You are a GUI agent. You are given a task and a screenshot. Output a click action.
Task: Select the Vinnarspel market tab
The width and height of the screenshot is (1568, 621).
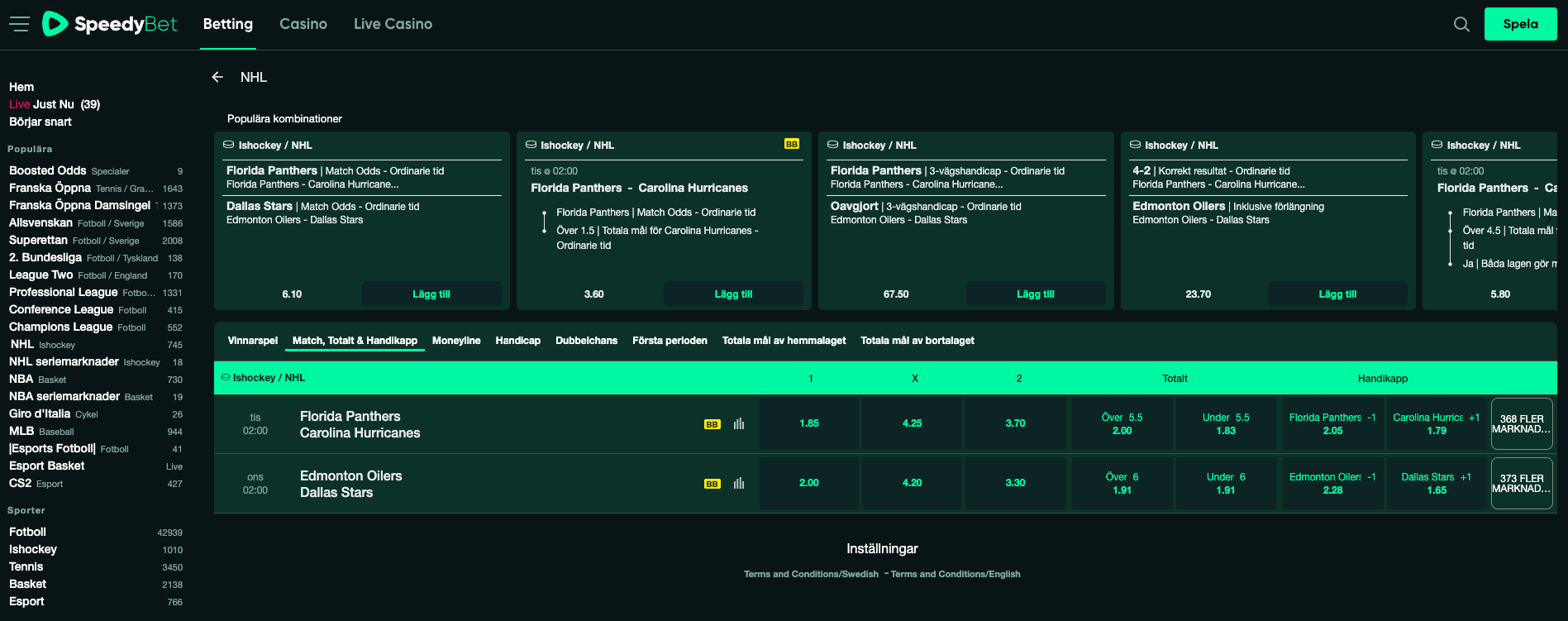tap(253, 341)
